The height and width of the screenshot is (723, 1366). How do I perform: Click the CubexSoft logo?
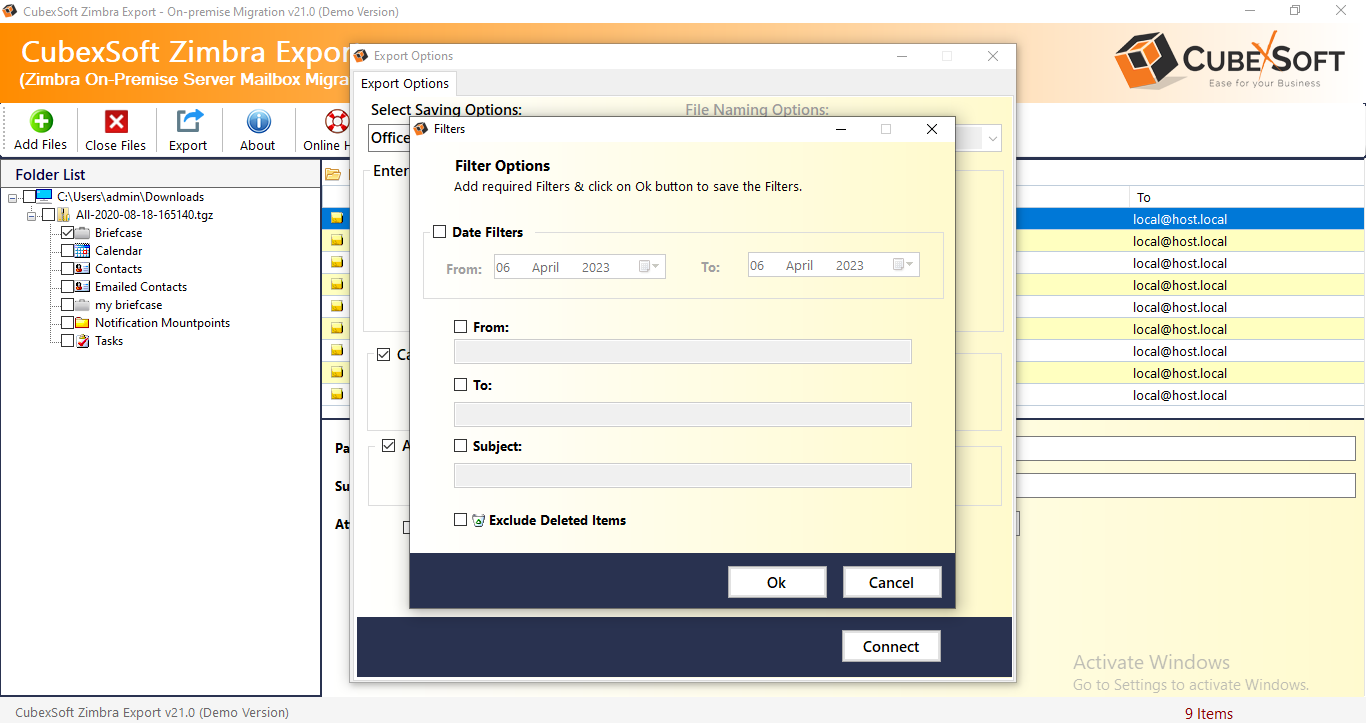point(1229,59)
